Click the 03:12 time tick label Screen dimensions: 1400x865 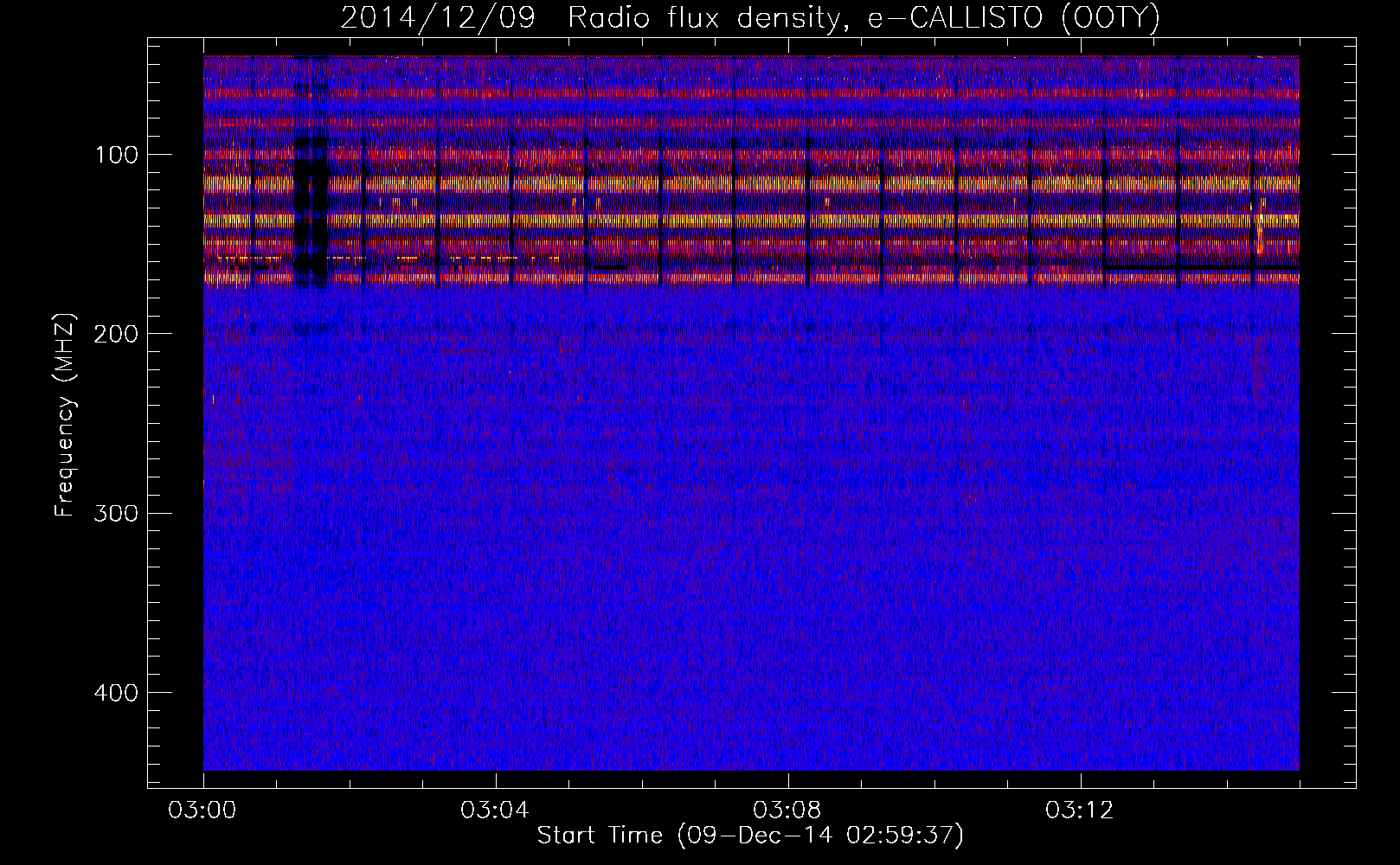click(x=1081, y=811)
